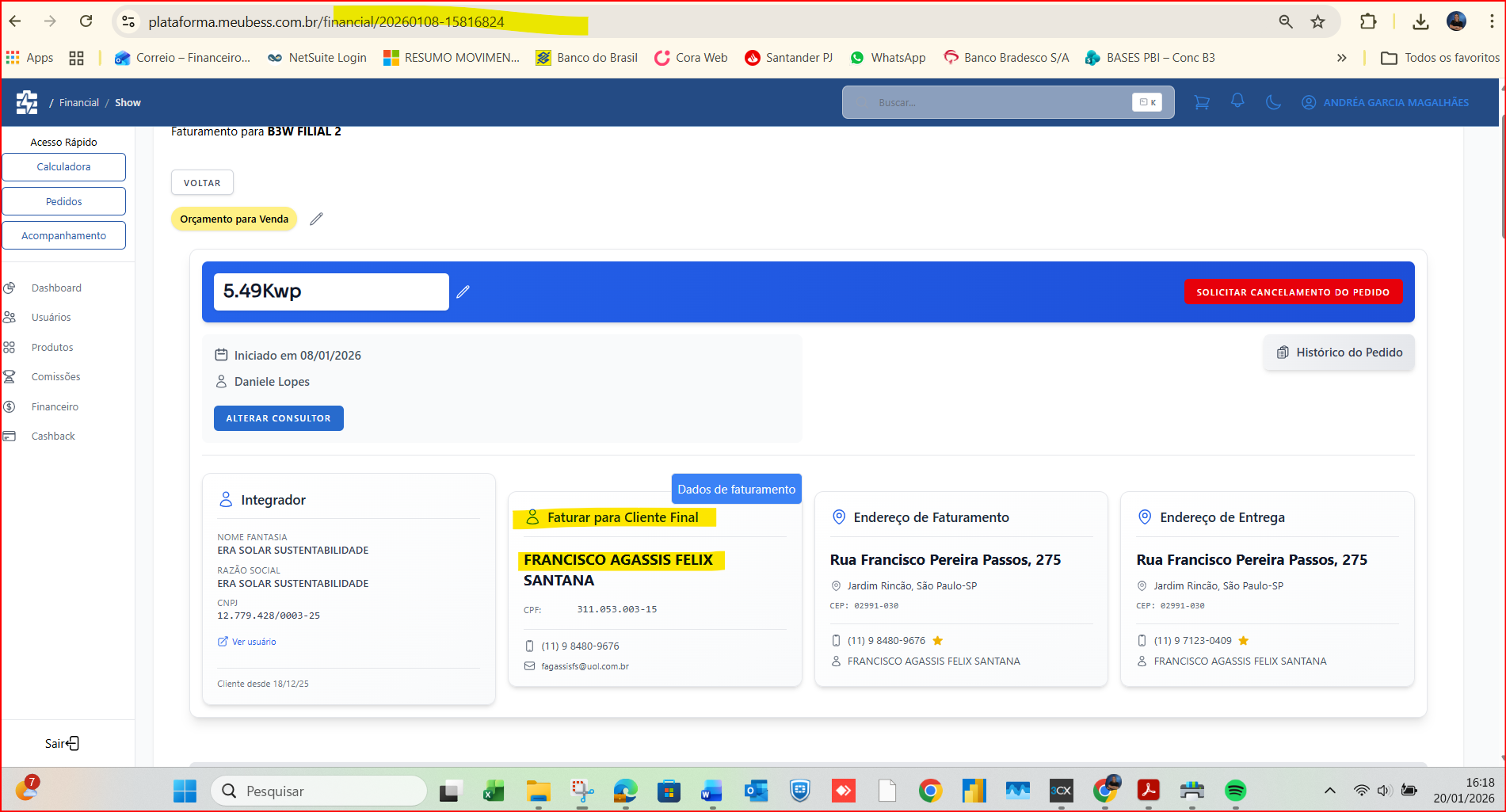This screenshot has height=812, width=1506.
Task: Show hidden system tray icons arrow
Action: click(x=1330, y=791)
